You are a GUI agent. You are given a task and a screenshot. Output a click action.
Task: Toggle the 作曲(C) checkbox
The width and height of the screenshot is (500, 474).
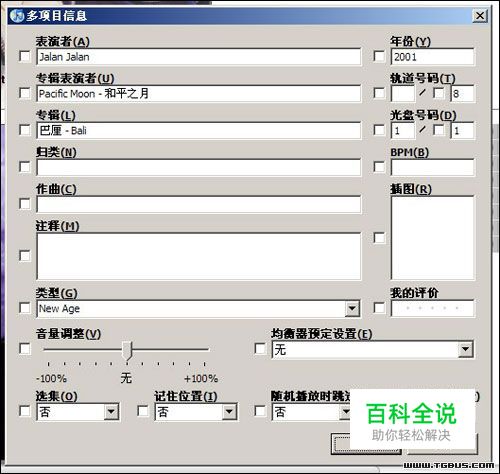(x=25, y=204)
